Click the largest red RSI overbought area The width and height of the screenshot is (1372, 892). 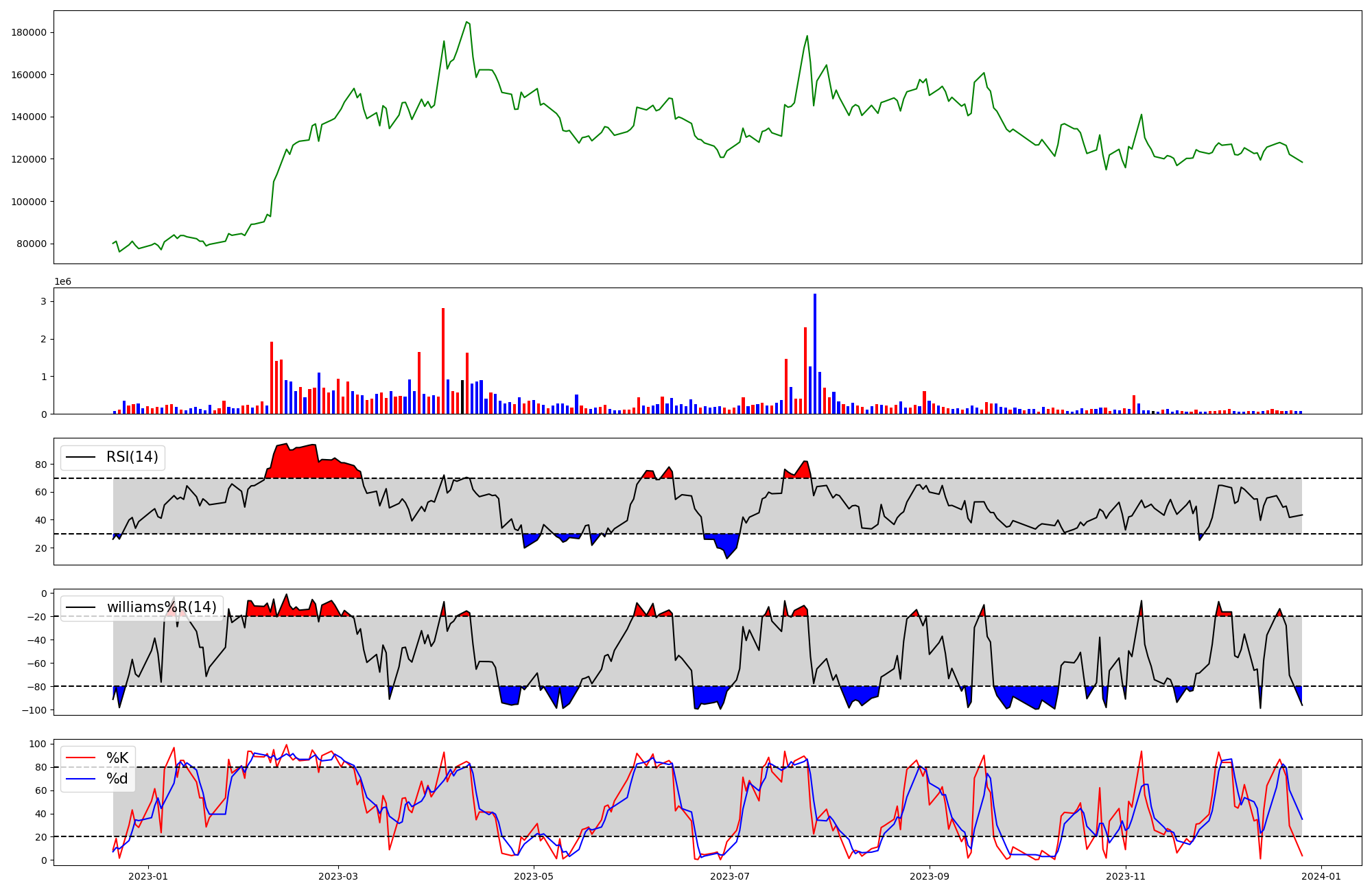[302, 463]
